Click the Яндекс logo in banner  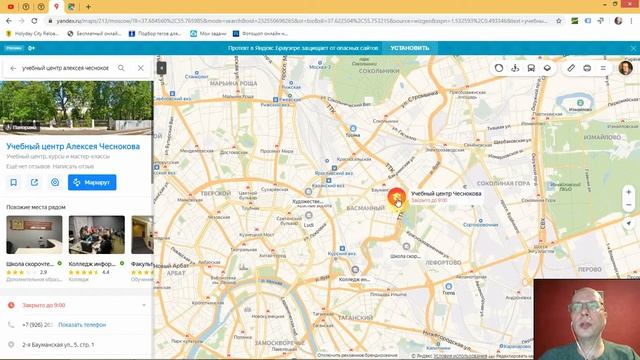pyautogui.click(x=14, y=48)
